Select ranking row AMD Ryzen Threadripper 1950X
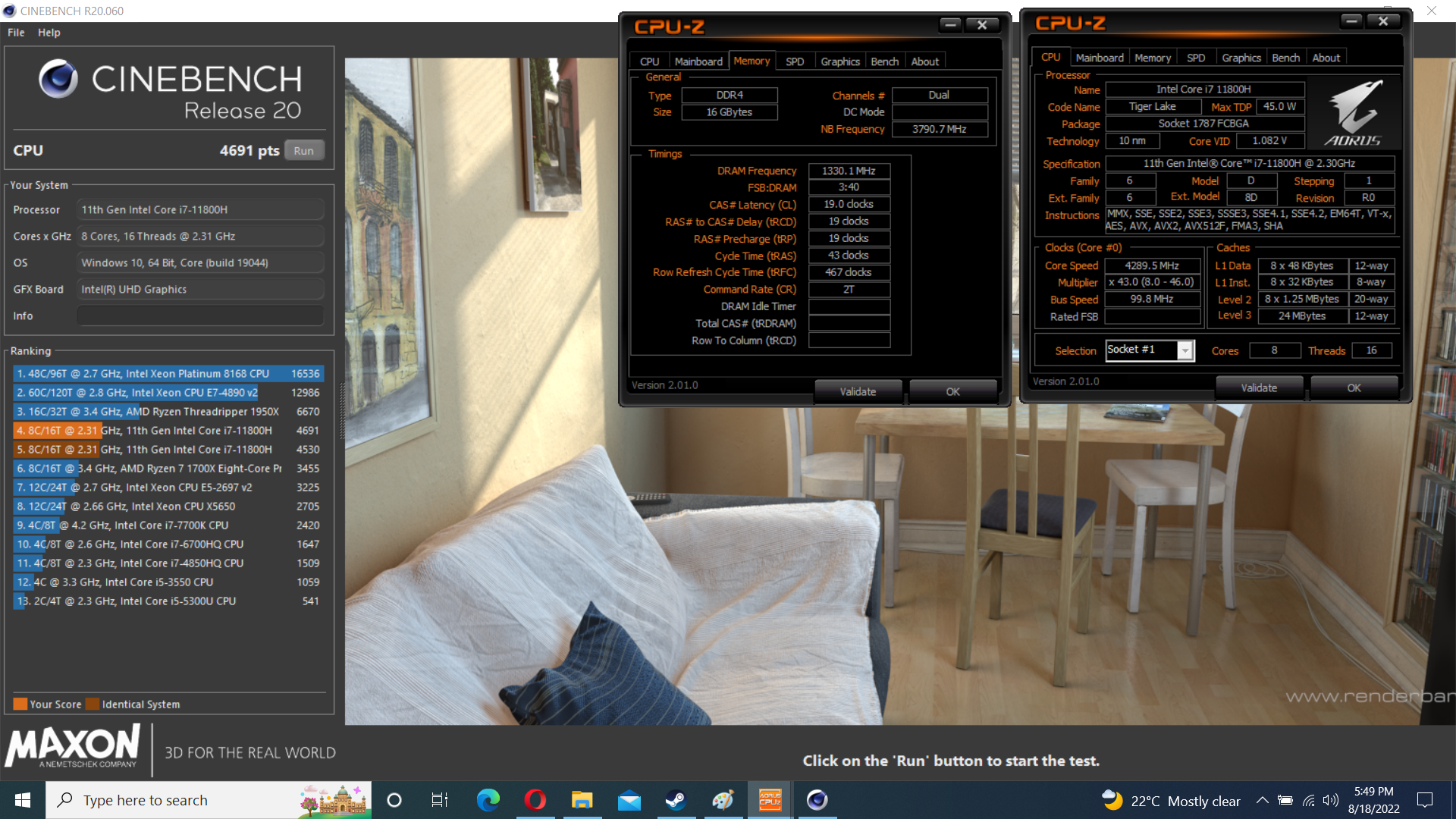This screenshot has height=819, width=1456. pyautogui.click(x=168, y=412)
